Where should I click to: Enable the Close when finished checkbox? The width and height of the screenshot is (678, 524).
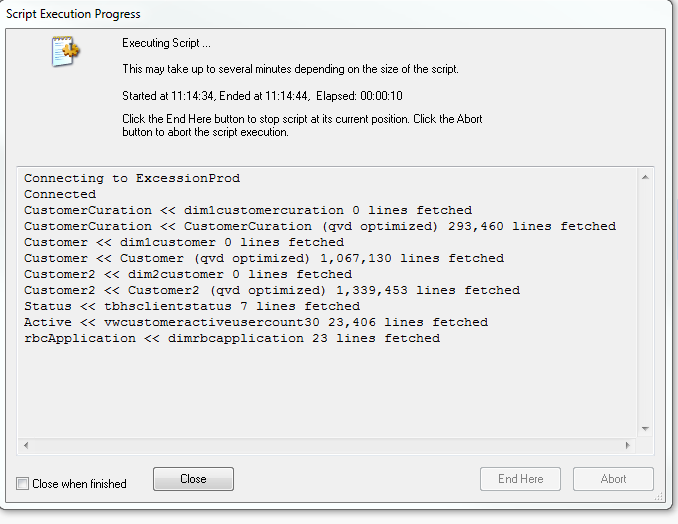pyautogui.click(x=23, y=484)
